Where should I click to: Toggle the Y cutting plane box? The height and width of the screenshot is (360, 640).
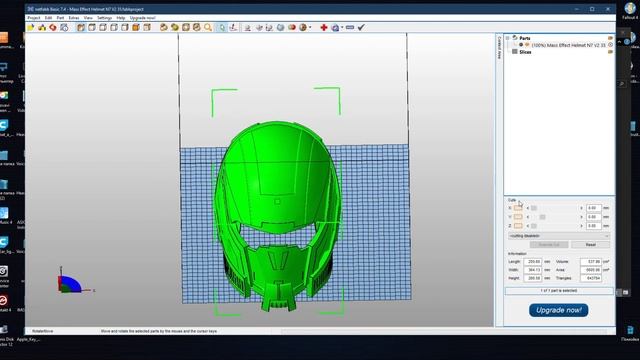click(518, 217)
